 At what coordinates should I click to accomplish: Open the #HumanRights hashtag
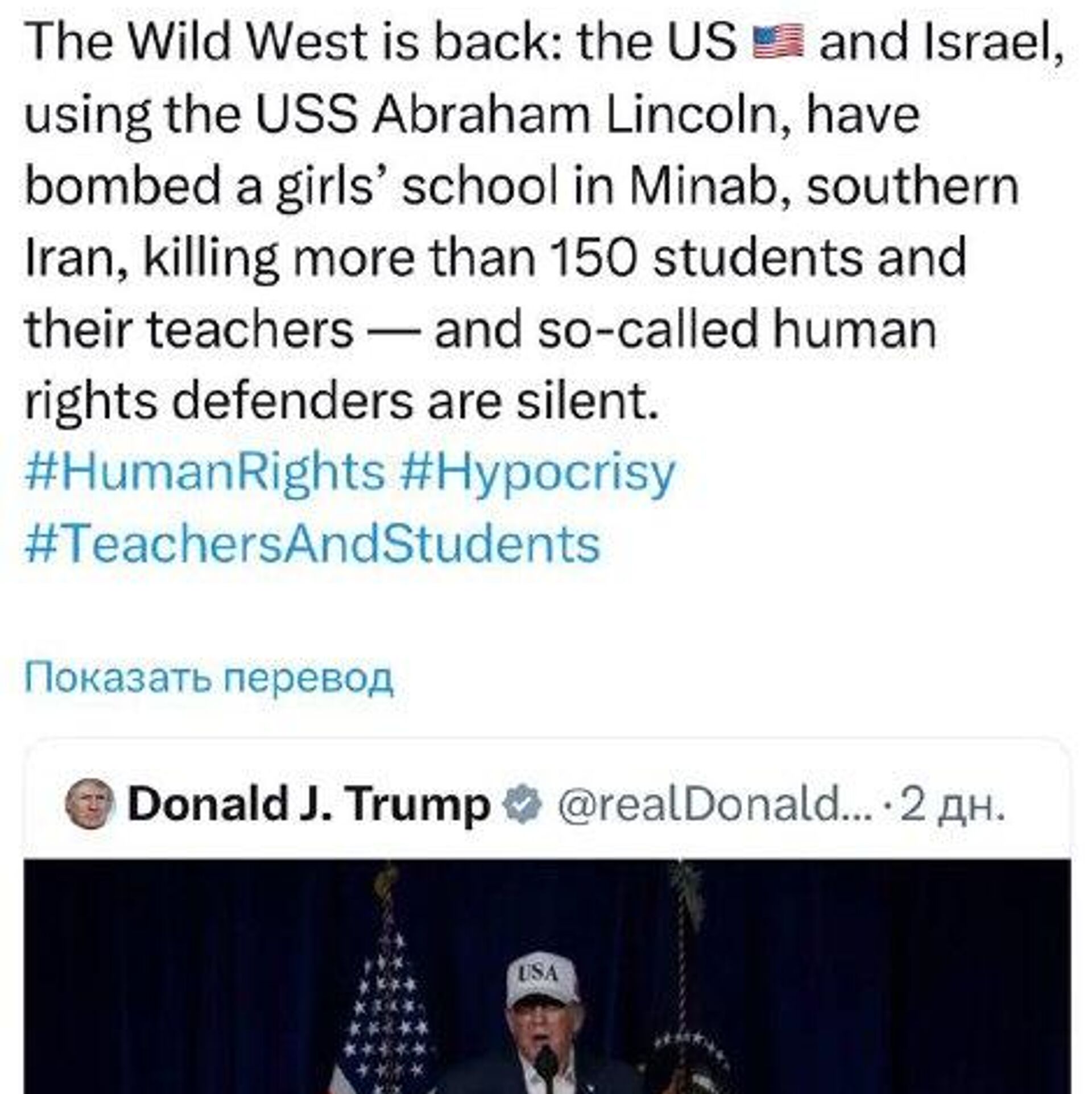(x=205, y=471)
